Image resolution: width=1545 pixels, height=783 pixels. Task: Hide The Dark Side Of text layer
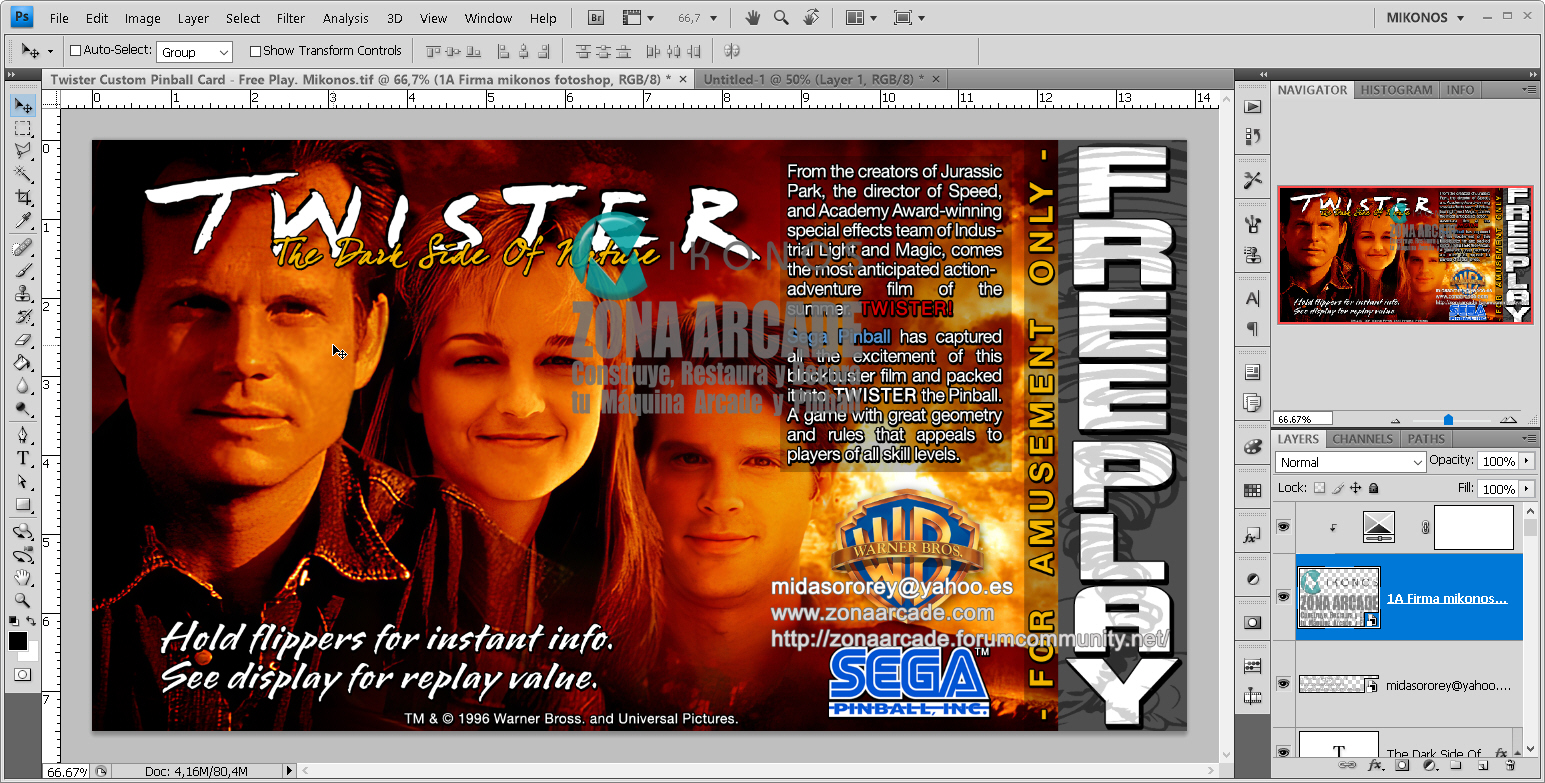tap(1283, 751)
